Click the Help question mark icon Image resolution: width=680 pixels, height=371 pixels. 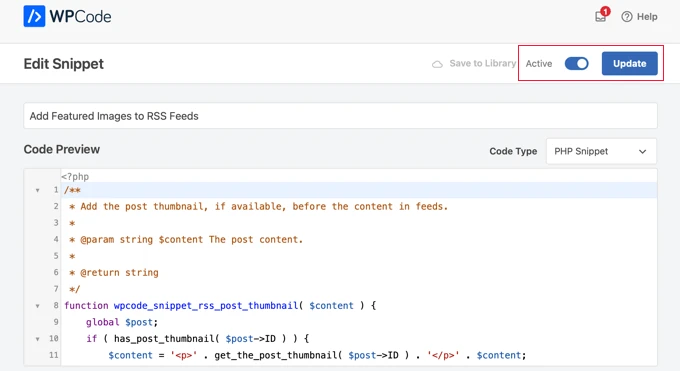[x=627, y=17]
